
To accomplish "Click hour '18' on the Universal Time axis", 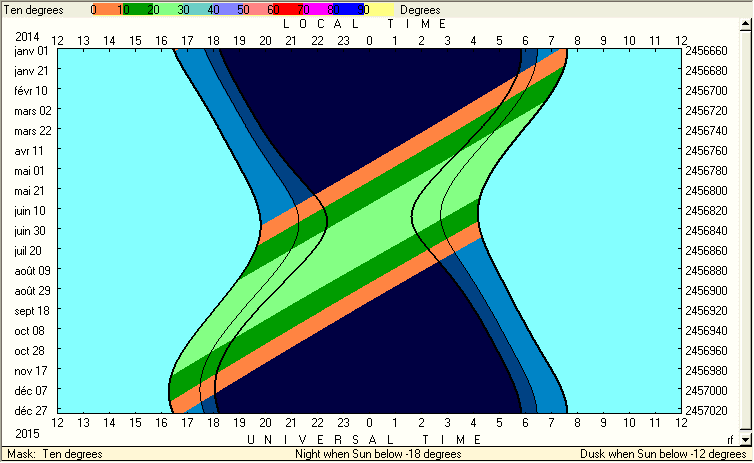I will point(214,423).
